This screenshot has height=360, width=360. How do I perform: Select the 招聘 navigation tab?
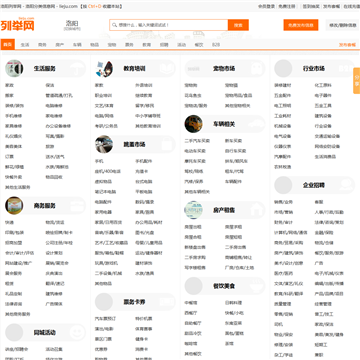[164, 44]
